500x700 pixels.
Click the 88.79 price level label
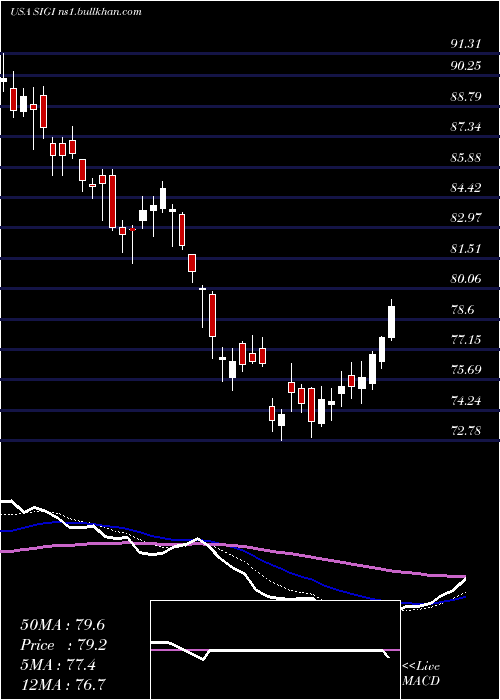click(466, 96)
